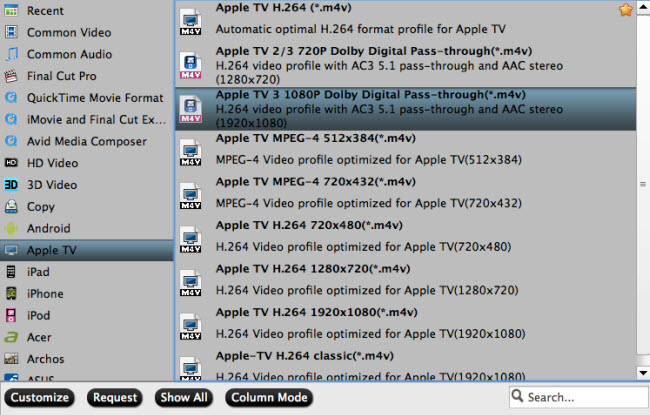Click the favorite star icon on Apple TV H.264
Screen dimensions: 650x415
click(626, 10)
